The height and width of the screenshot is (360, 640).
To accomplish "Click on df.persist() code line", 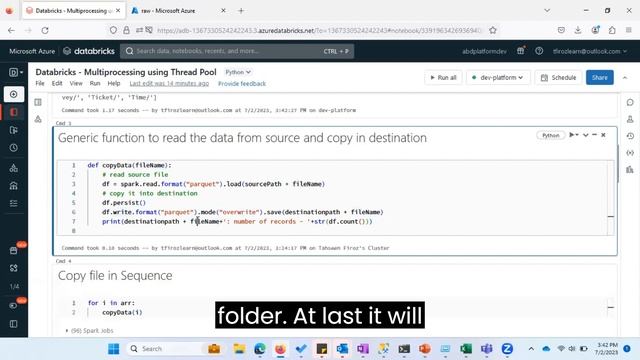I will coord(124,203).
